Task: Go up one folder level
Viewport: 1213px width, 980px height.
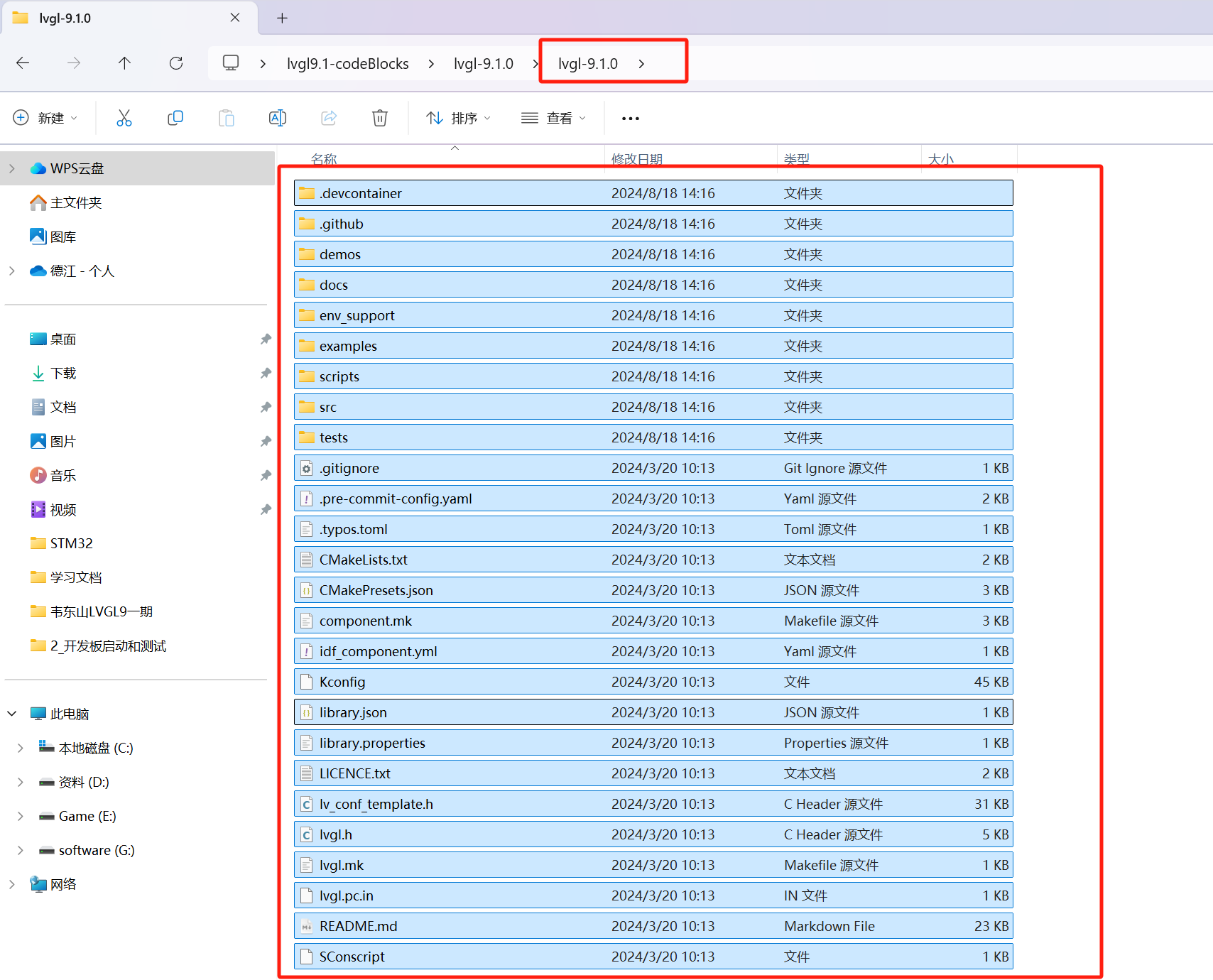Action: coord(124,63)
